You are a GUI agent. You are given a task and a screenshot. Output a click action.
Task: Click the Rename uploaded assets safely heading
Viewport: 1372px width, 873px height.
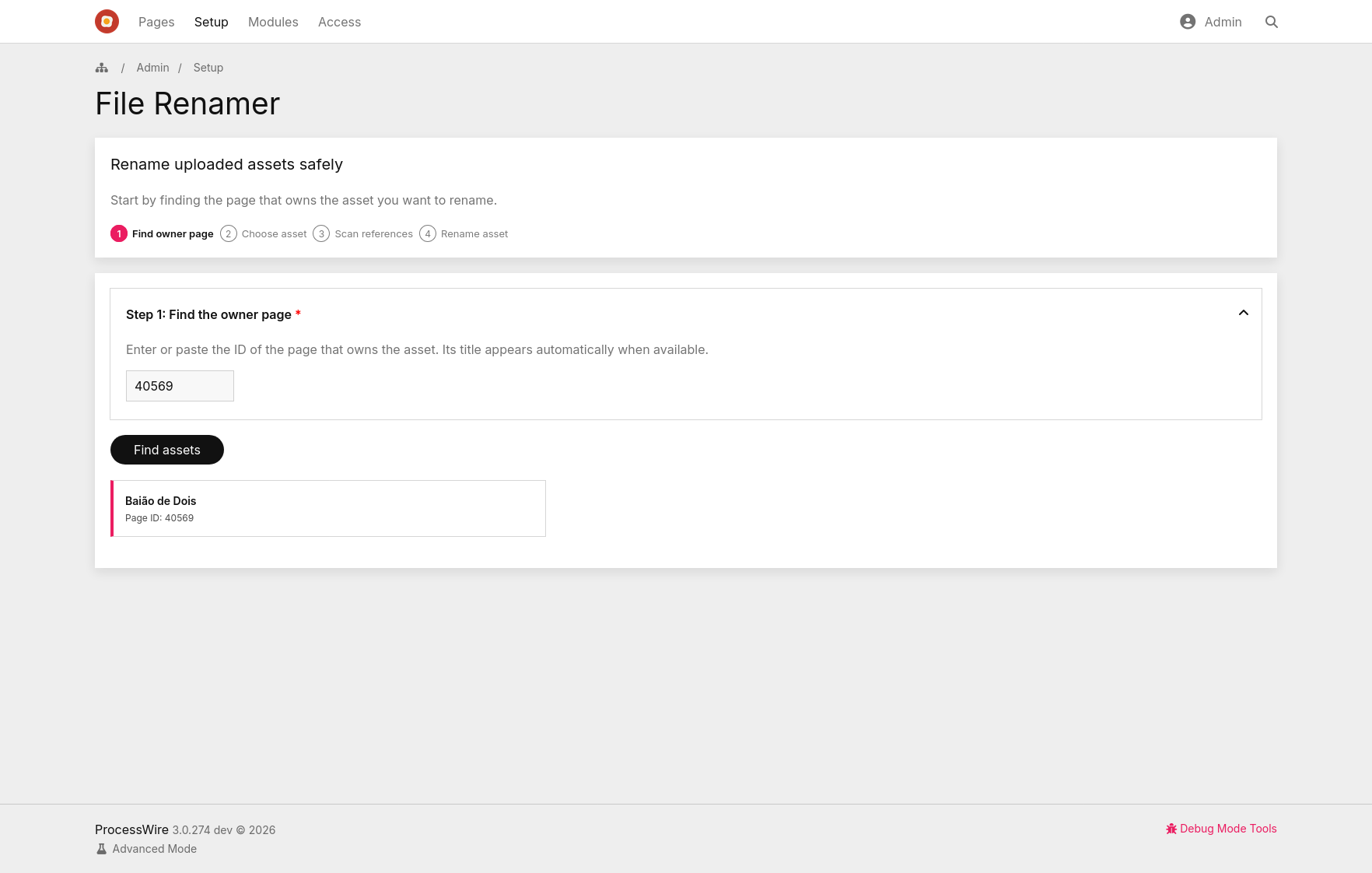click(x=226, y=164)
